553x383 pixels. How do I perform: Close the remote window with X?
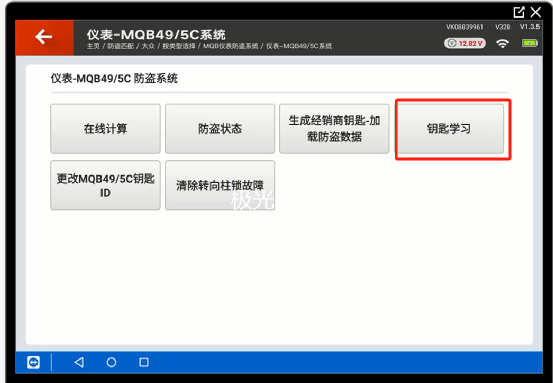[x=536, y=12]
